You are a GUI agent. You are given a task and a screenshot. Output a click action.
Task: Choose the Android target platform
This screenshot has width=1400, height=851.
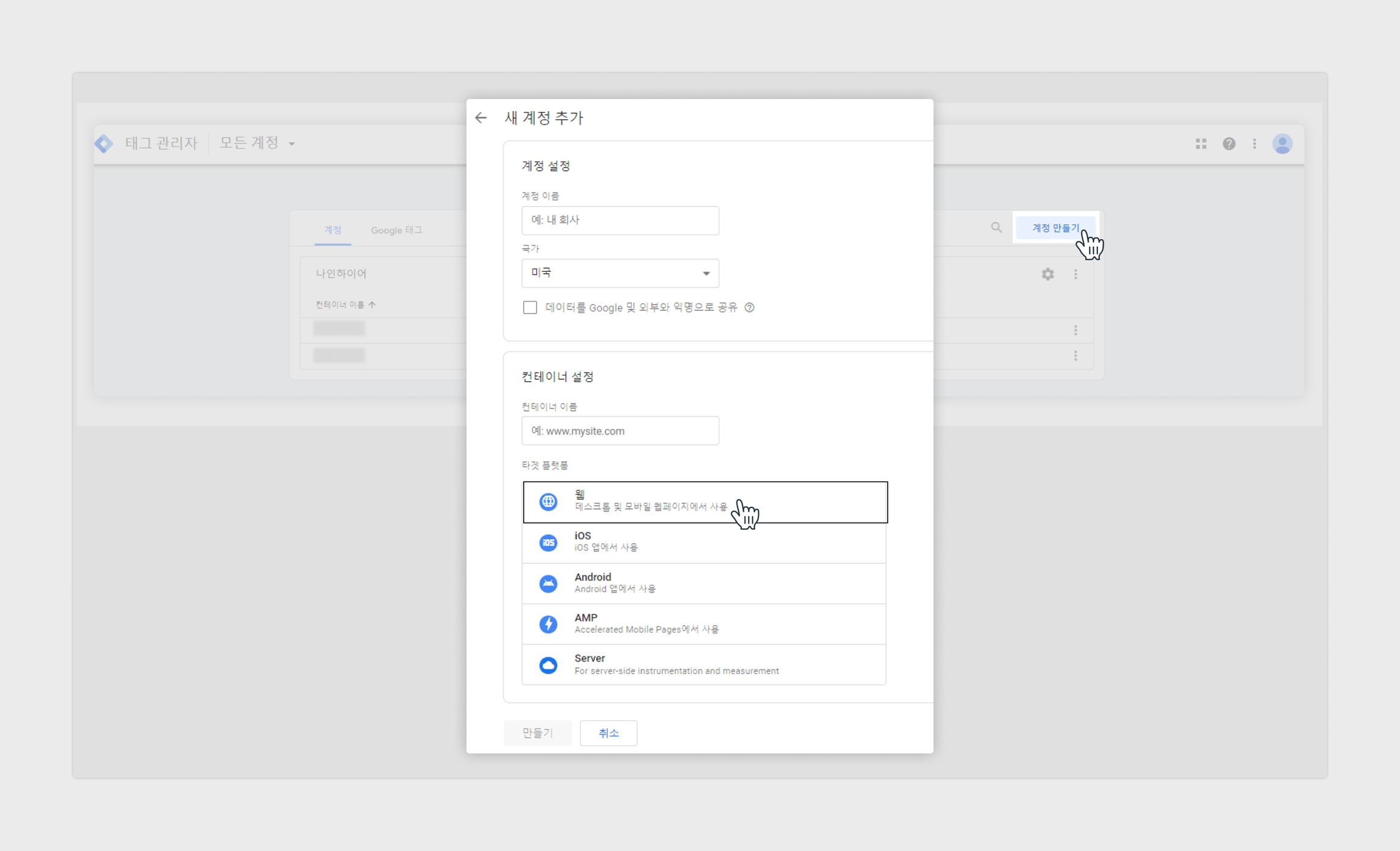(x=704, y=583)
